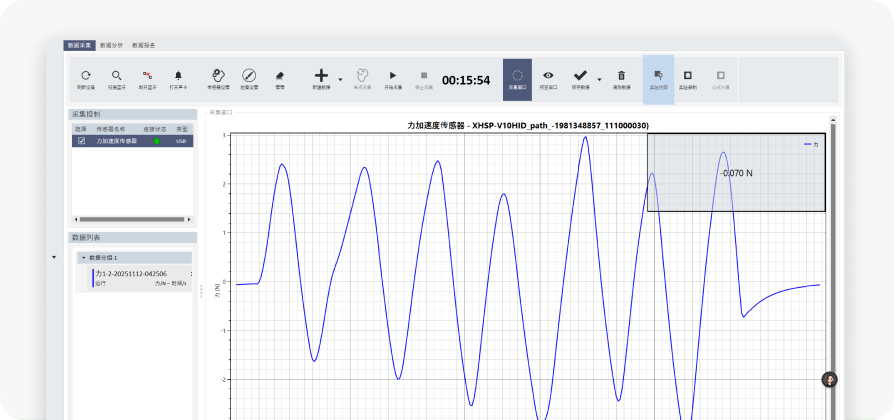Click the eraser zero-reset icon
This screenshot has width=894, height=420.
pyautogui.click(x=280, y=75)
